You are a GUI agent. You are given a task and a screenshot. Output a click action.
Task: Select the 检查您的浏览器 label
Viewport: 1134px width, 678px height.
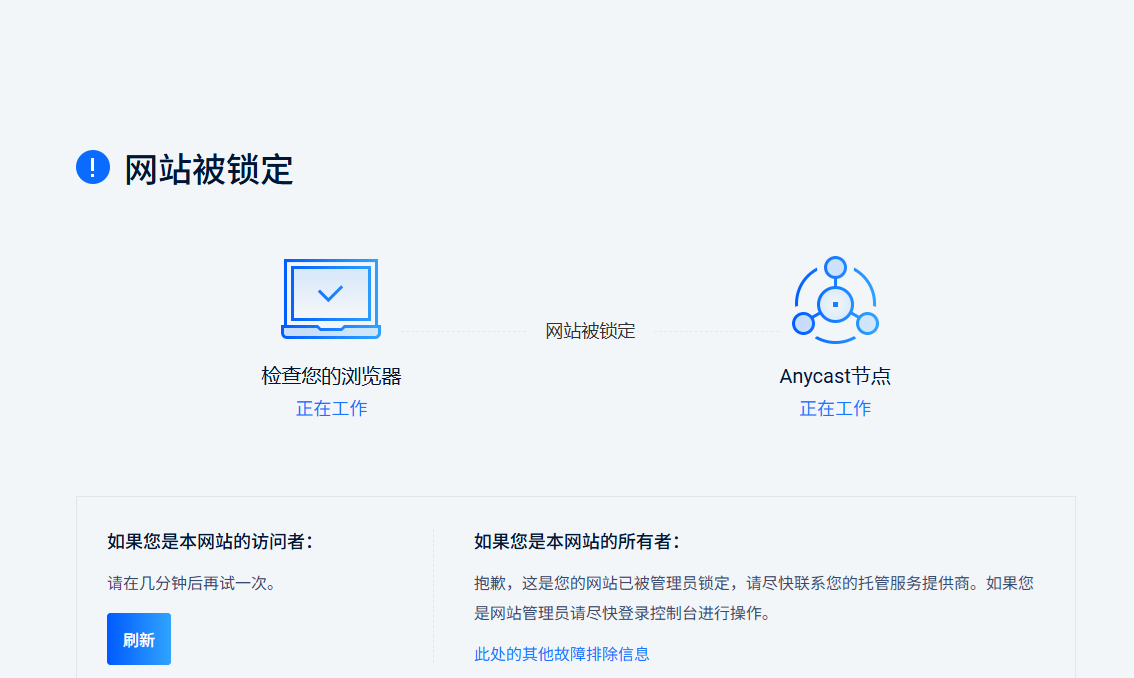coord(331,377)
